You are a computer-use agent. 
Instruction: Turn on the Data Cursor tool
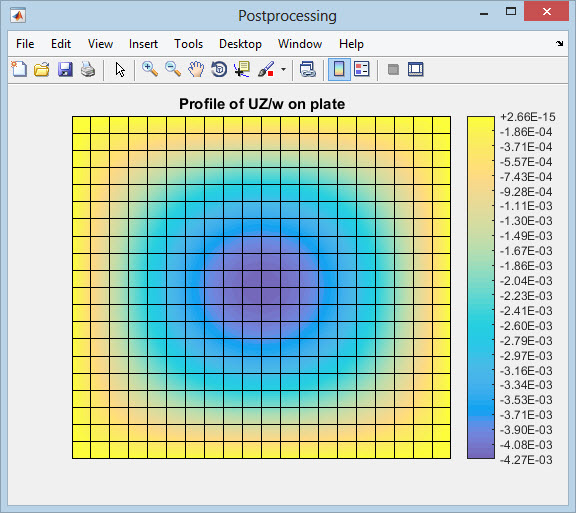242,69
